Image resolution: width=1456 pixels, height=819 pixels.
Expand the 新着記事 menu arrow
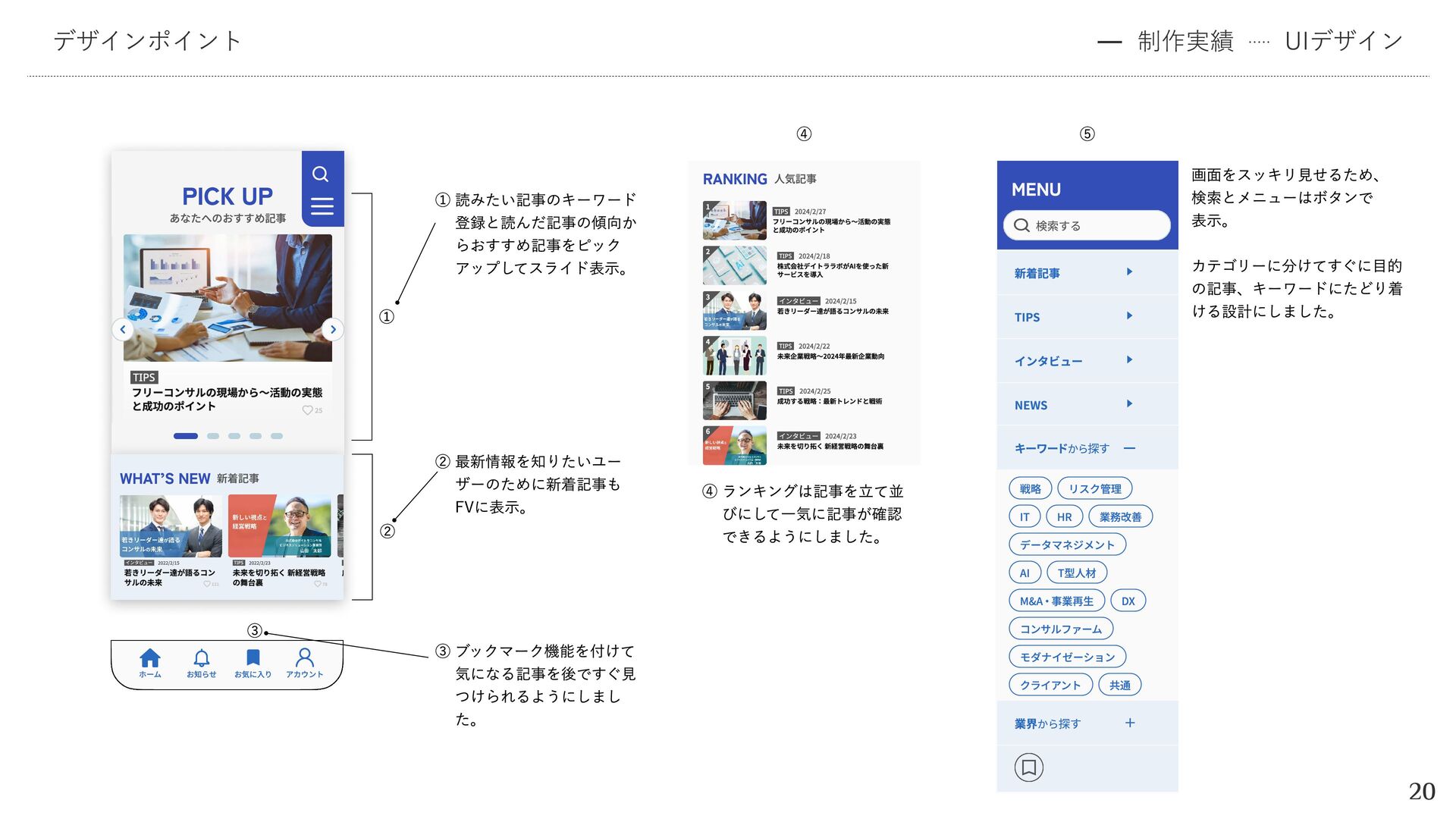(x=1129, y=272)
